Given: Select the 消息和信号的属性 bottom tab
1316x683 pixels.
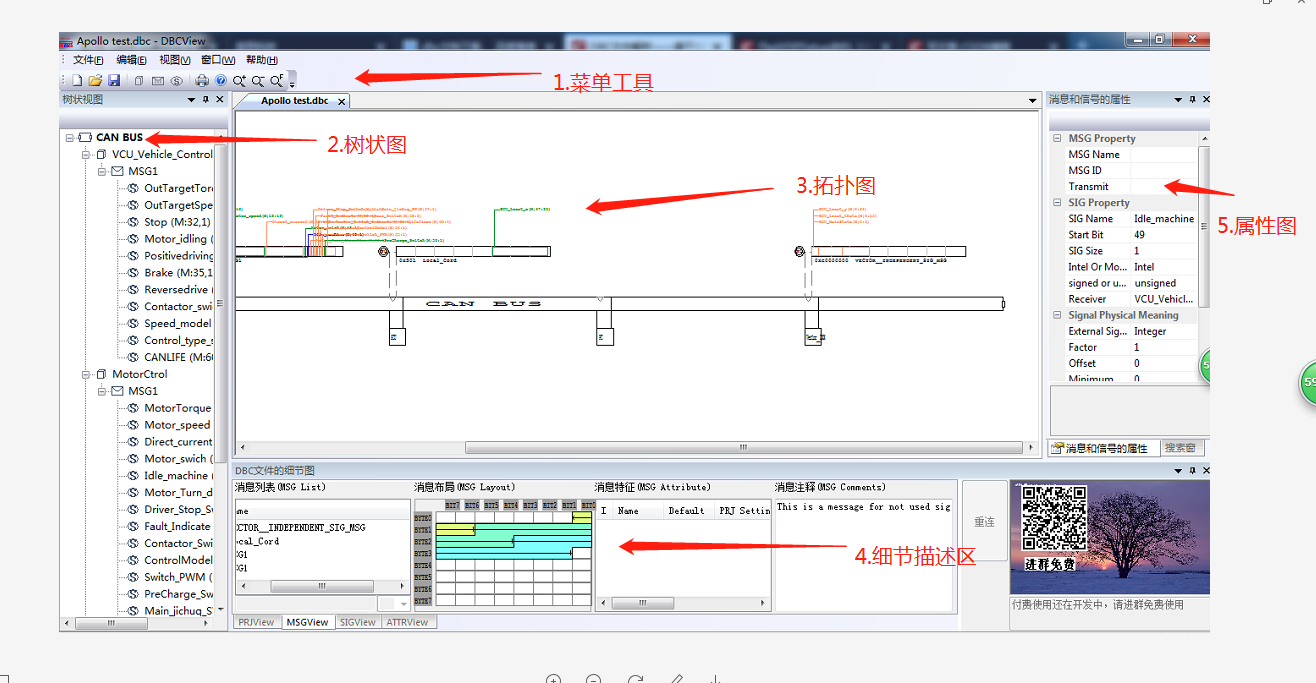Looking at the screenshot, I should click(1103, 448).
